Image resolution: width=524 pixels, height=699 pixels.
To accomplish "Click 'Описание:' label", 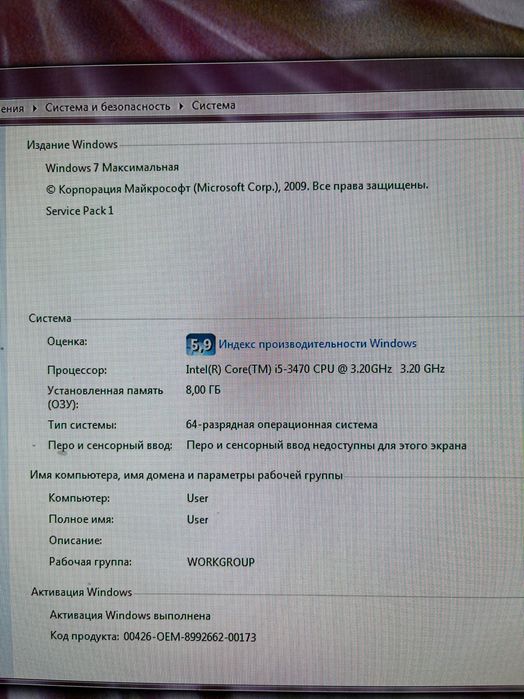I will pos(75,541).
